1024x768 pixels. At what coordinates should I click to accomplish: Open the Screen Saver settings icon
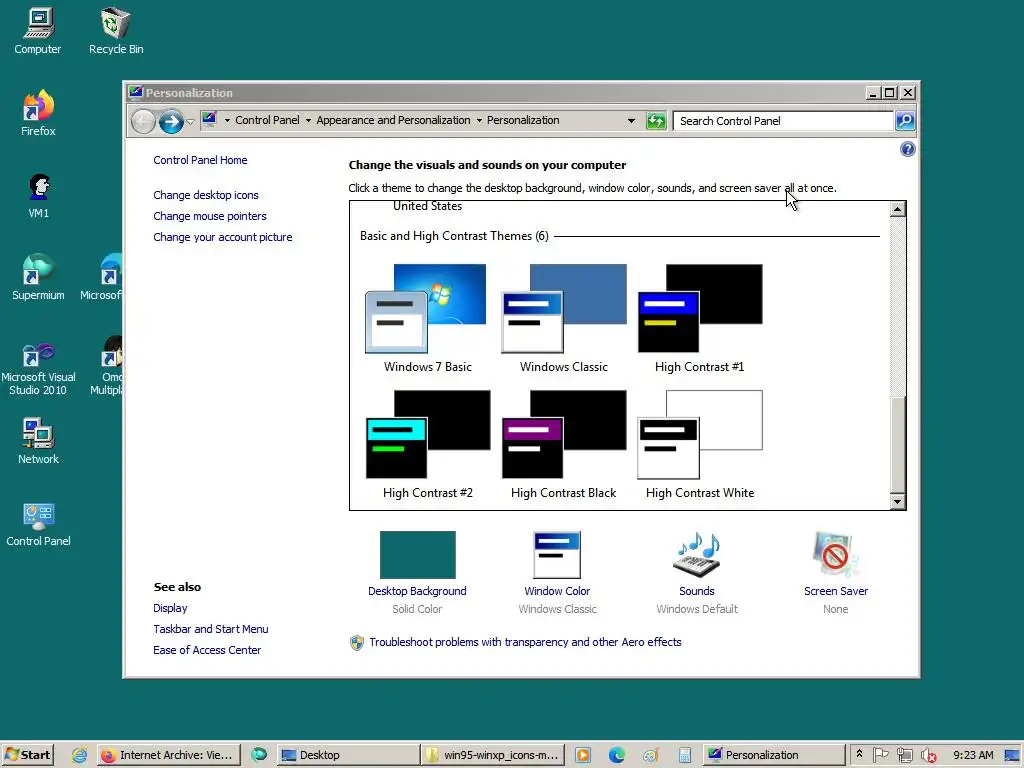[836, 555]
